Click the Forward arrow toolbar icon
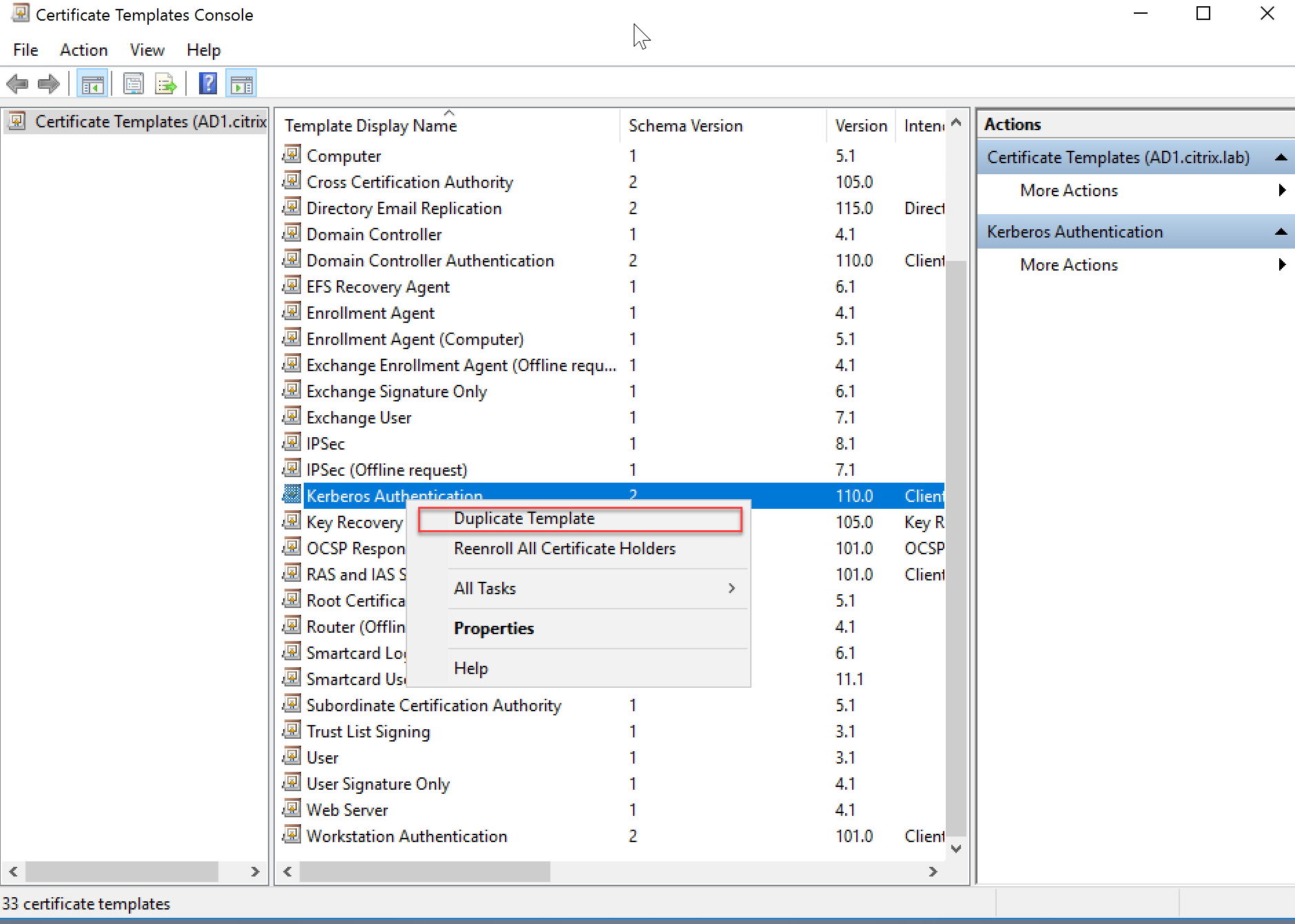1295x924 pixels. pyautogui.click(x=48, y=85)
